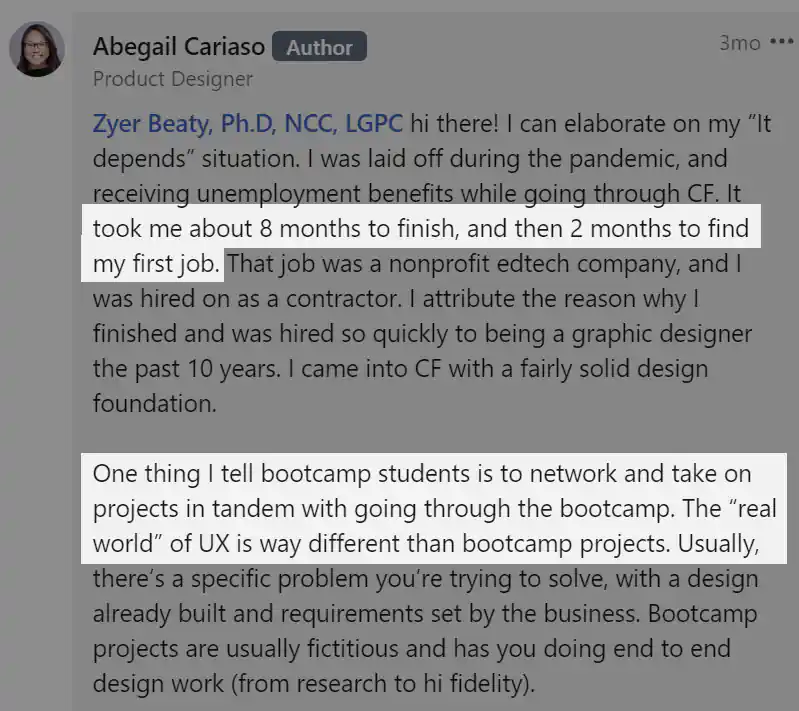
Task: Click the word "foundation."
Action: 154,404
